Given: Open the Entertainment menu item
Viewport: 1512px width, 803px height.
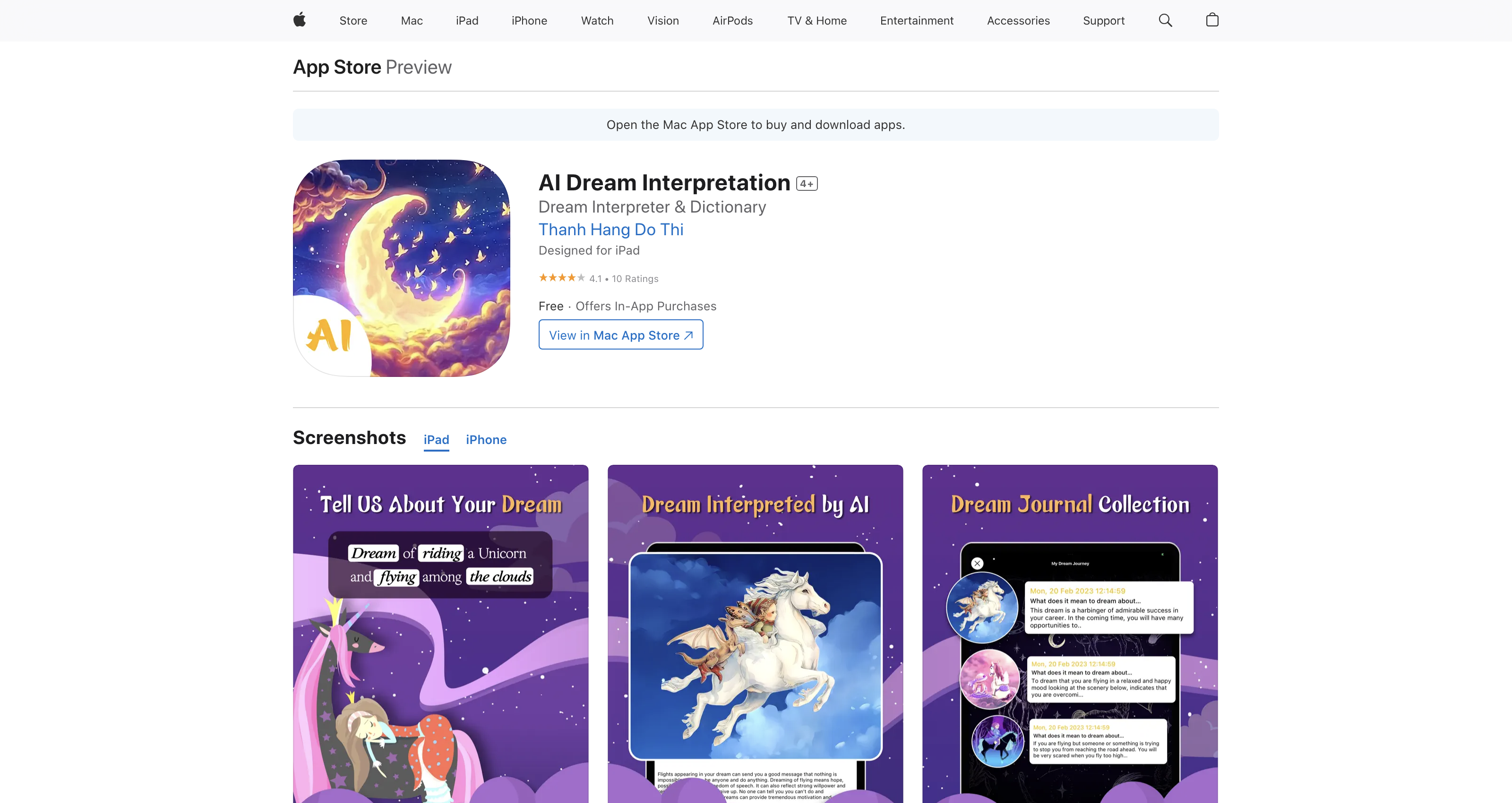Looking at the screenshot, I should tap(916, 20).
